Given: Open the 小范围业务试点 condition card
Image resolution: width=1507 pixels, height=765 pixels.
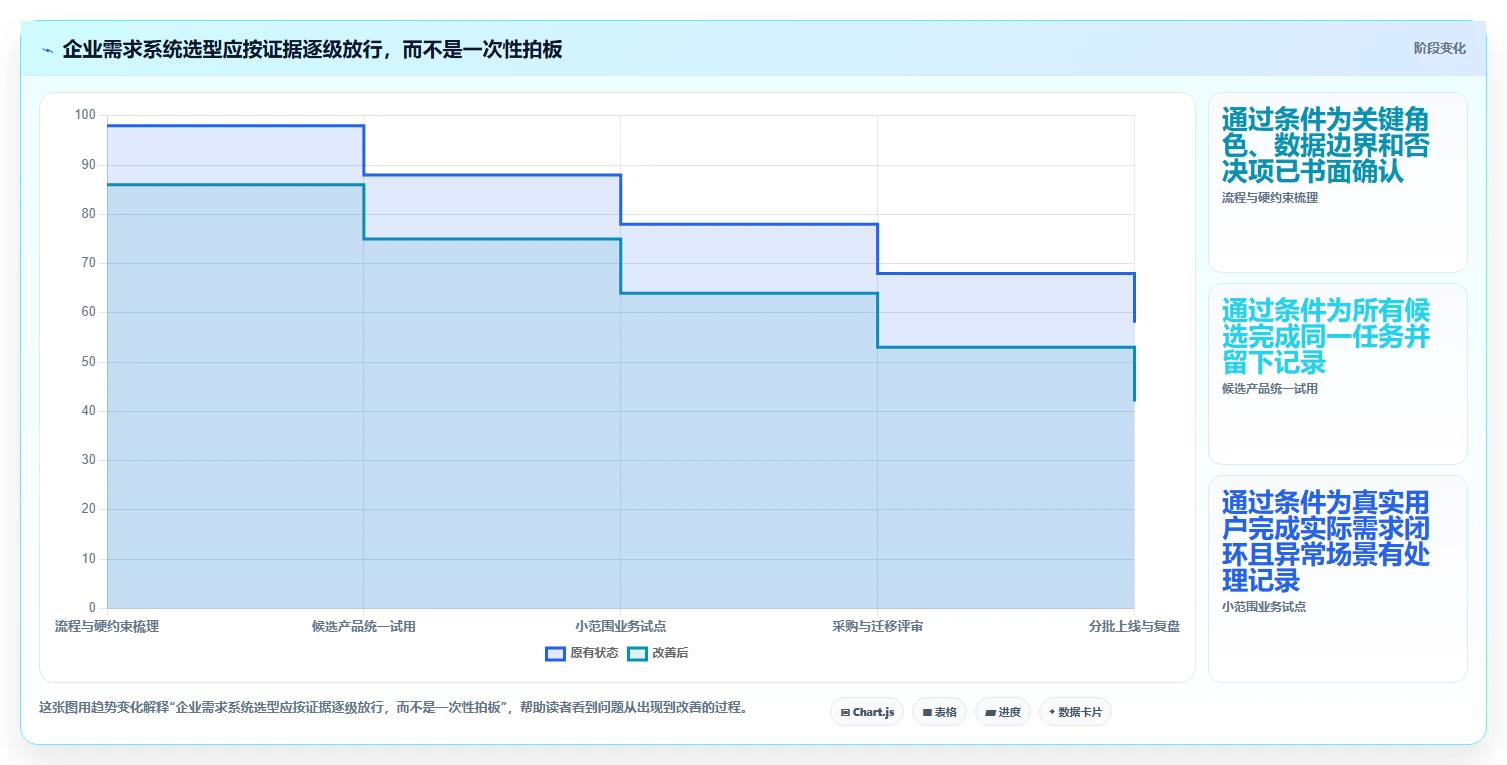Looking at the screenshot, I should click(1337, 578).
